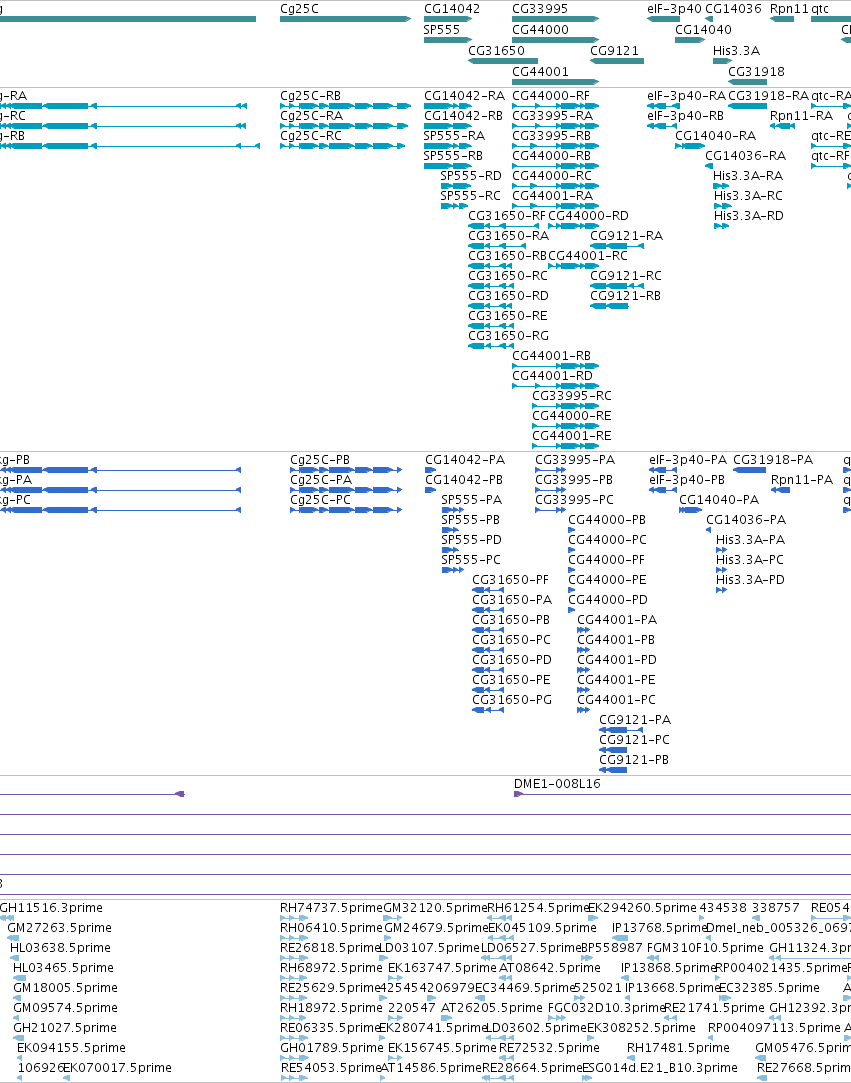The height and width of the screenshot is (1083, 851).
Task: Click the CG44001-RD transcript label
Action: 553,376
